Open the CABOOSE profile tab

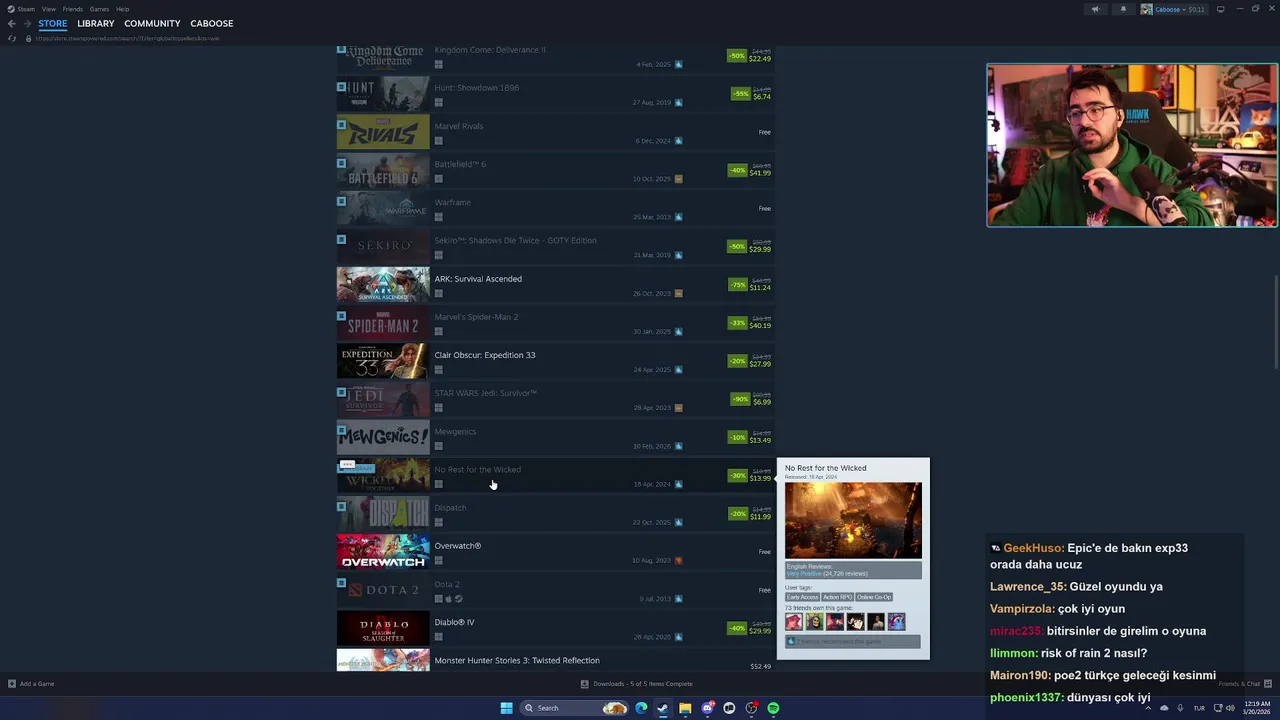coord(212,23)
